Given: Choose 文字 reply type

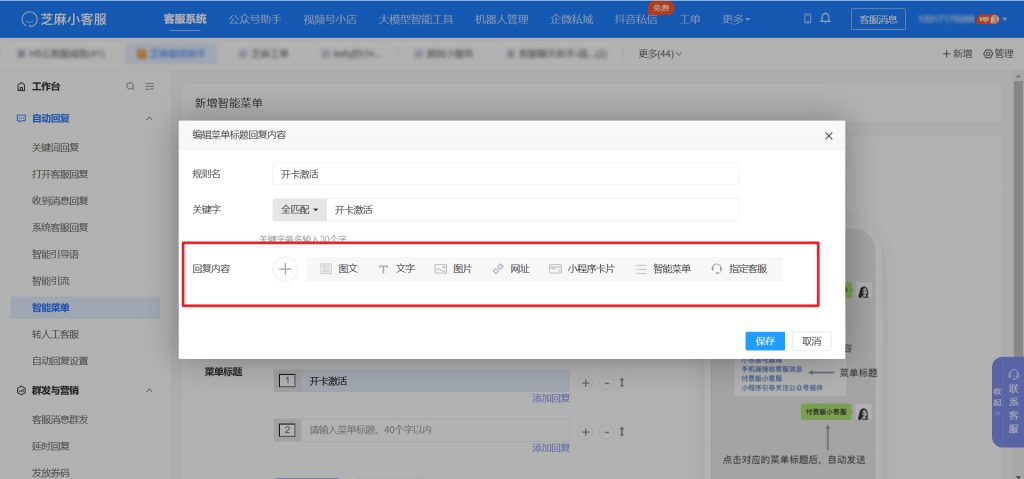Looking at the screenshot, I should (396, 269).
